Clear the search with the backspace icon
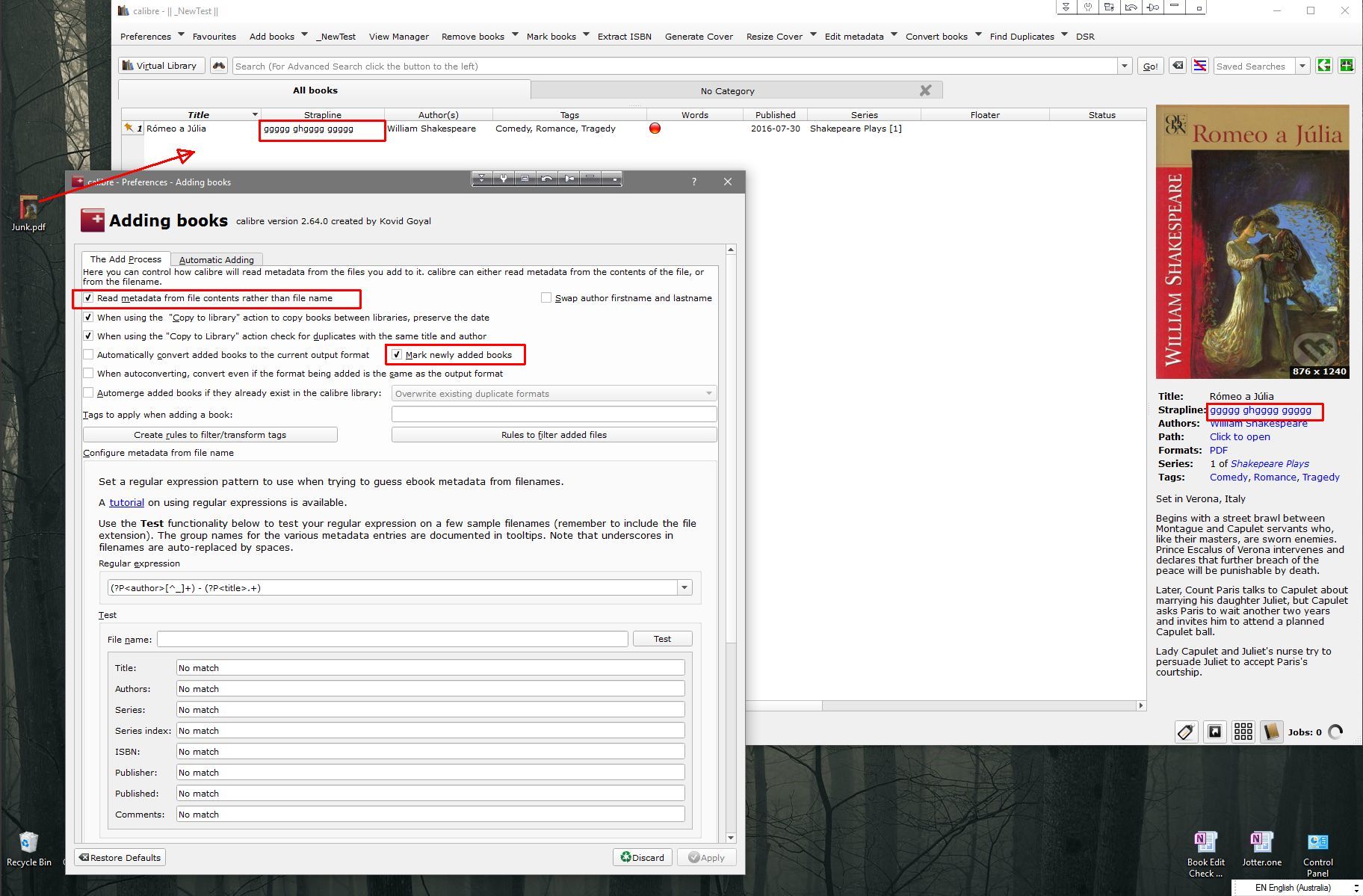Viewport: 1363px width, 896px height. (x=1178, y=66)
